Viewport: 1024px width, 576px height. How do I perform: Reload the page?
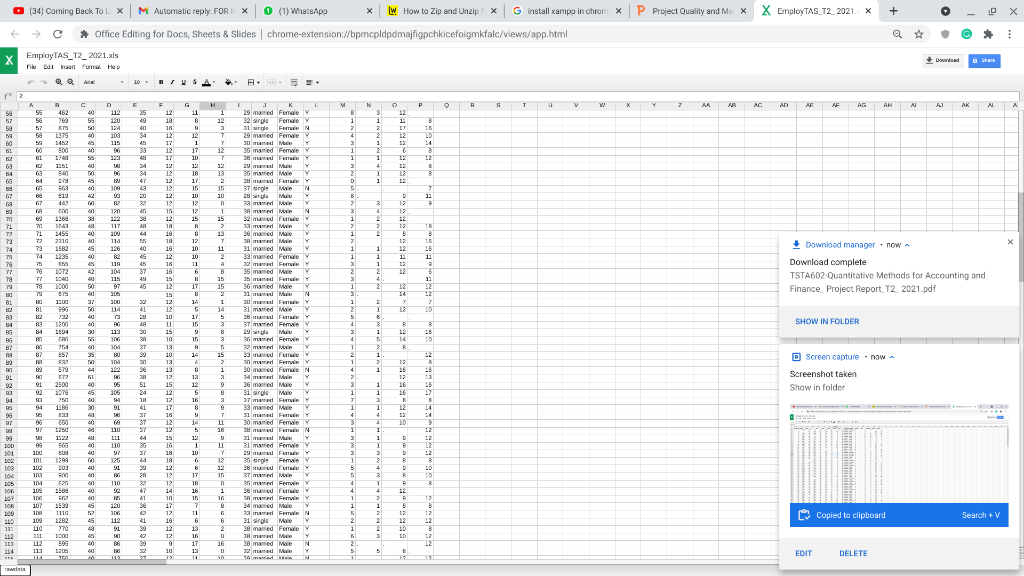click(x=57, y=34)
